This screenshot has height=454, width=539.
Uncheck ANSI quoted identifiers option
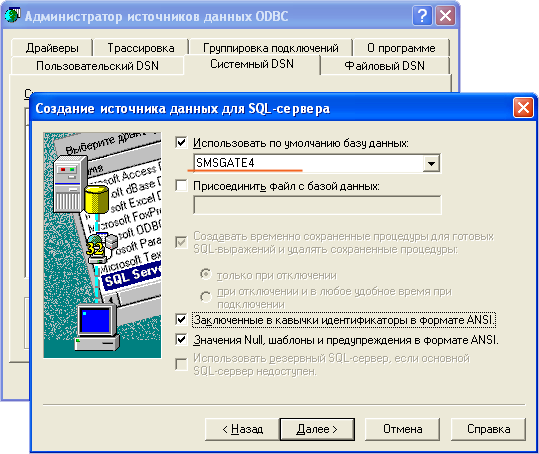181,320
